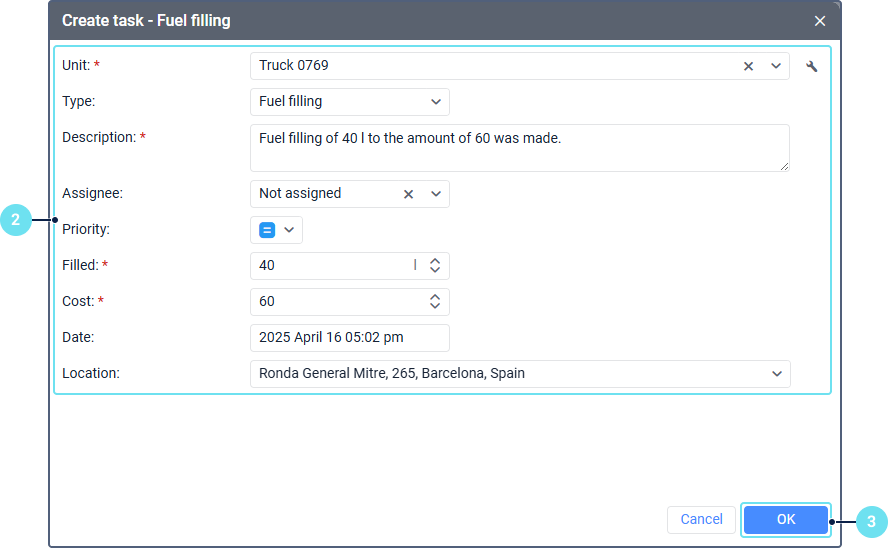The width and height of the screenshot is (888, 548).
Task: Expand the Unit dropdown list
Action: pyautogui.click(x=776, y=67)
